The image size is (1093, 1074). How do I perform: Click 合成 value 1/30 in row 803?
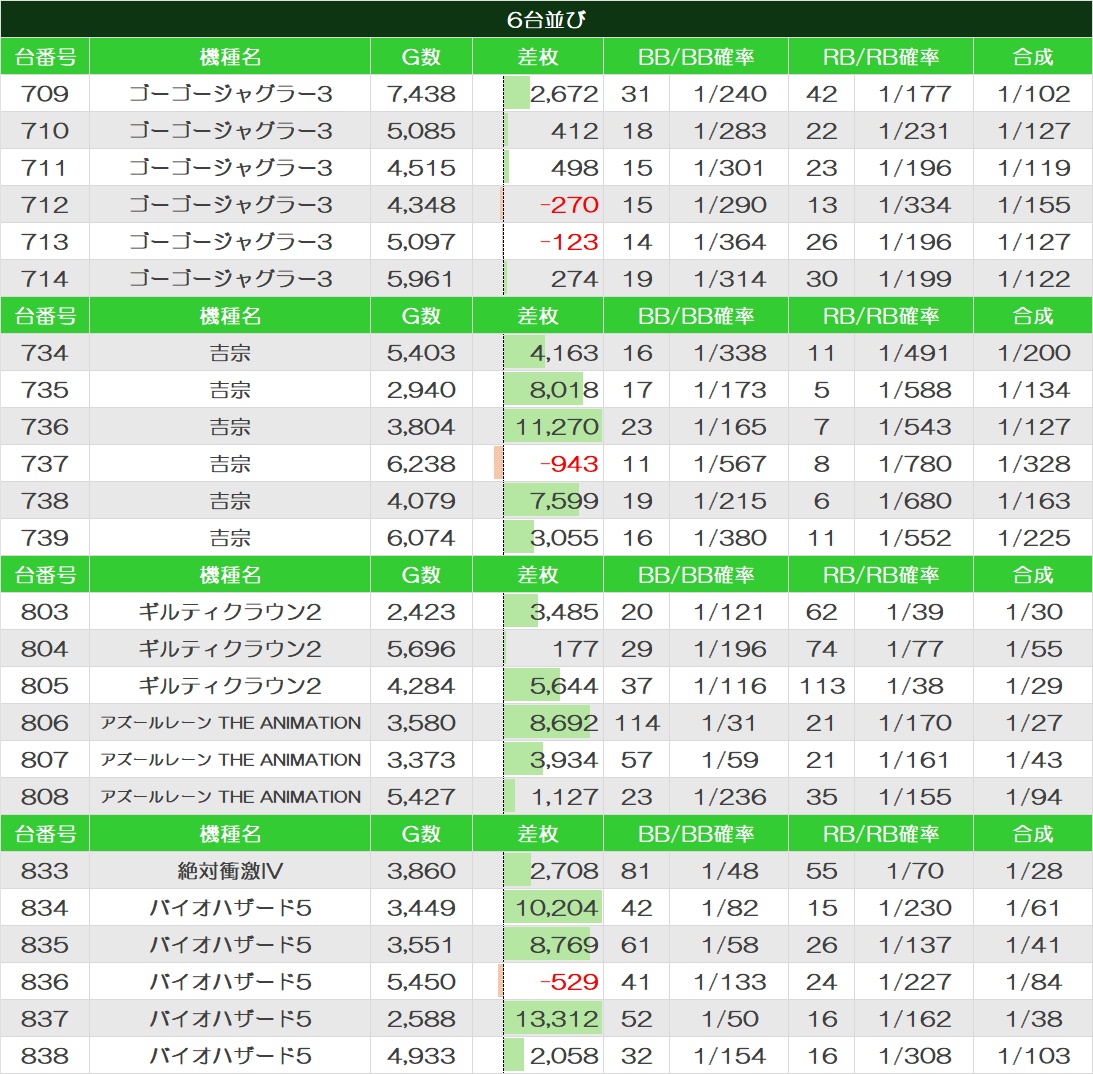coord(1033,611)
